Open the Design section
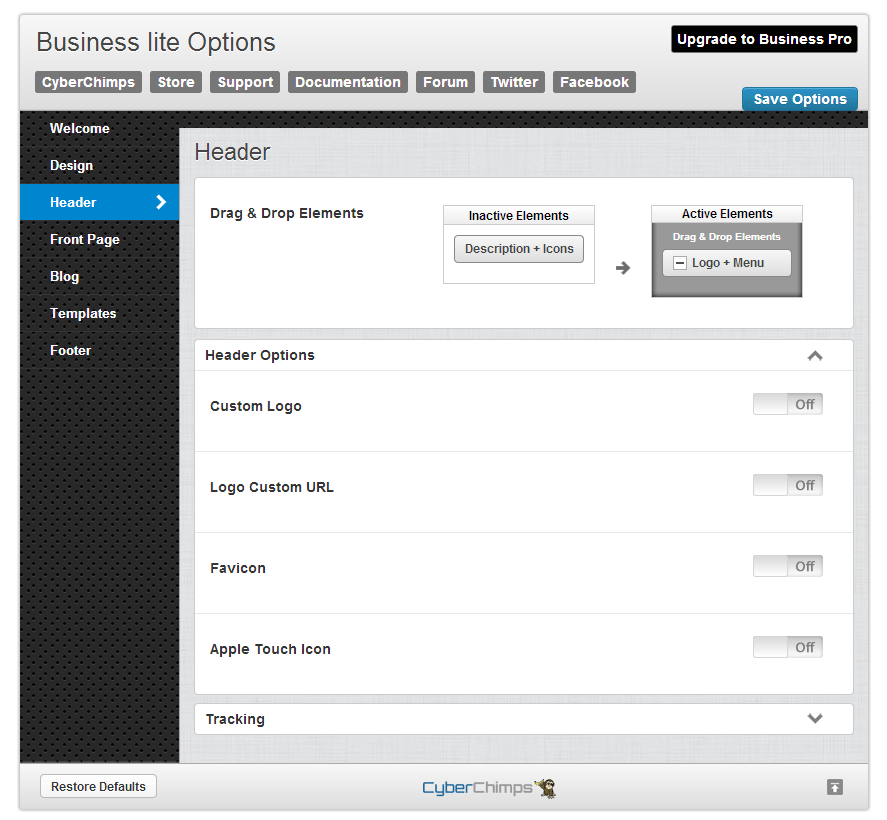This screenshot has width=887, height=820. tap(100, 165)
